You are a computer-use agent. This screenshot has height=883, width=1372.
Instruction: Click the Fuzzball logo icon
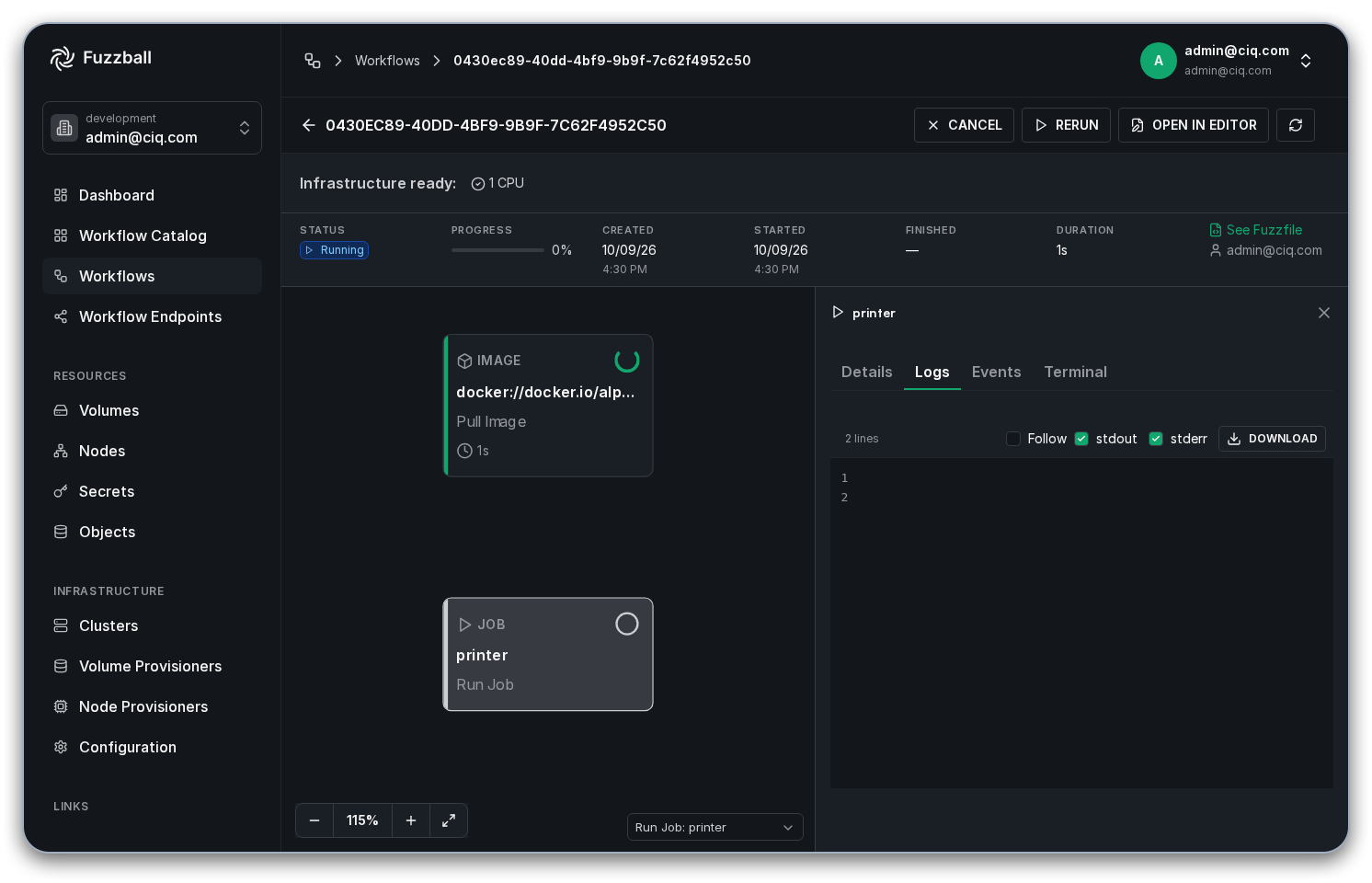click(62, 58)
